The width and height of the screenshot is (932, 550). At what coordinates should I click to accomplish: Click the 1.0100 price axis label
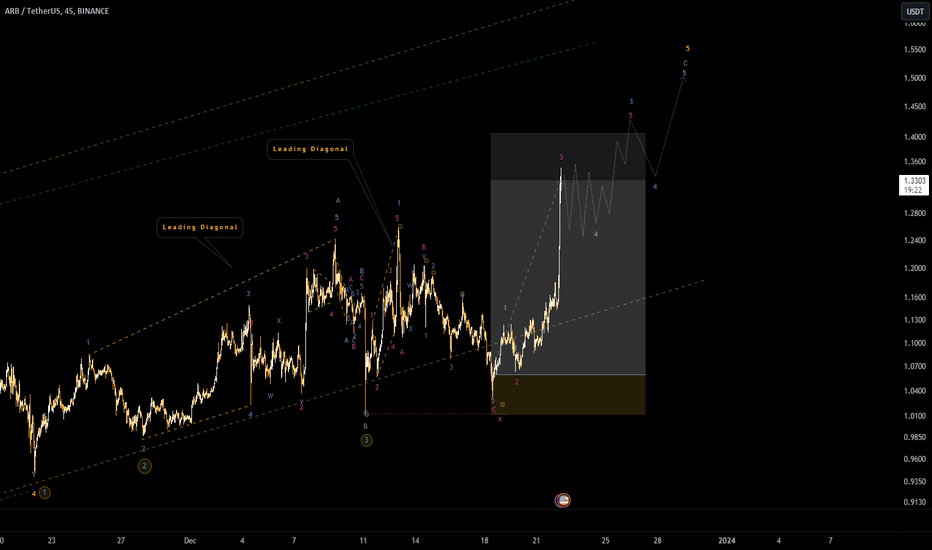[x=915, y=416]
